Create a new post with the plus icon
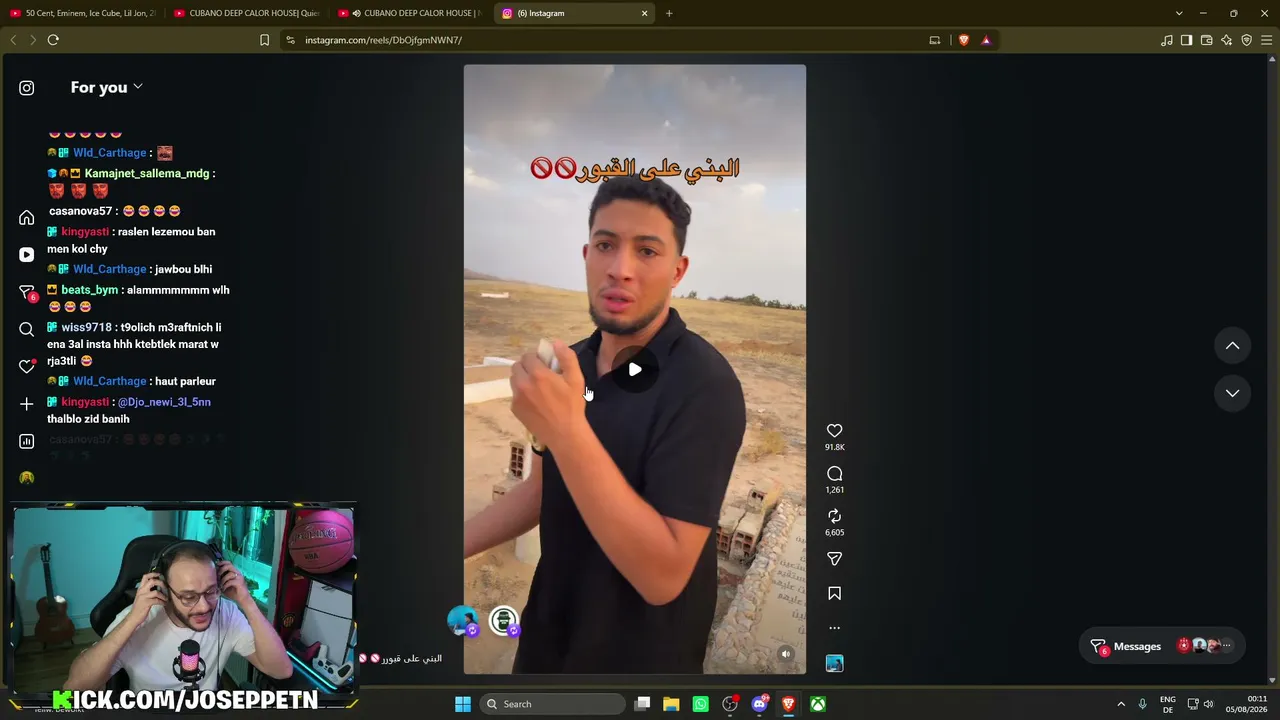The image size is (1280, 720). click(27, 404)
